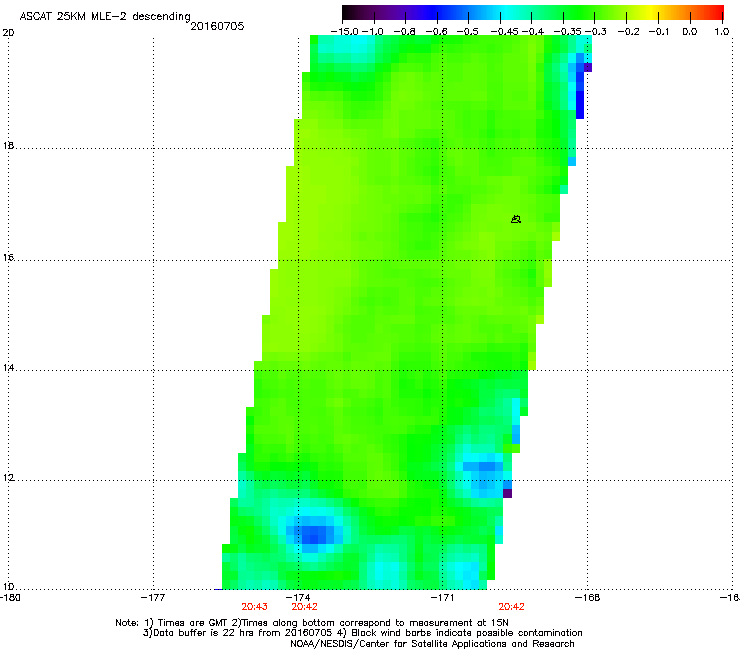Click the -15.0 colorbar label
Viewport: 740px width, 650px height.
(345, 32)
